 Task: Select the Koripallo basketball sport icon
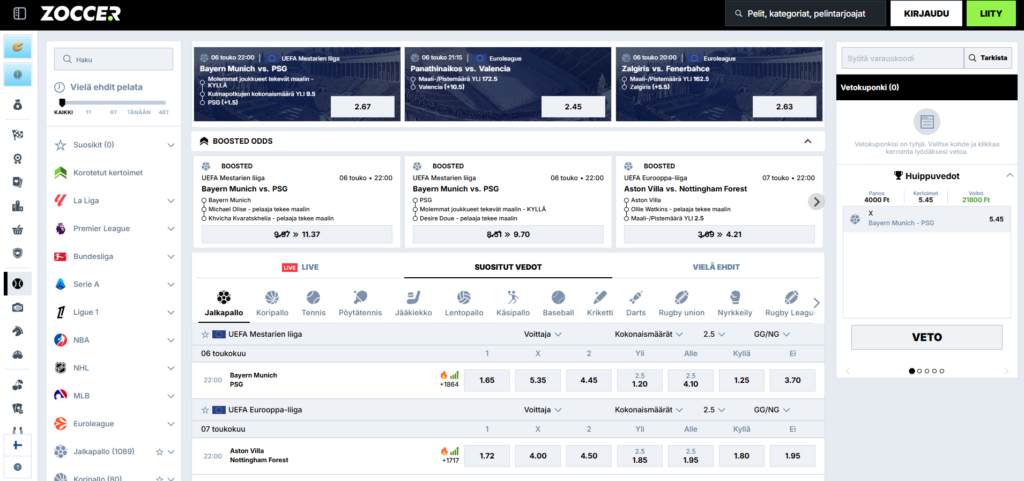[272, 303]
